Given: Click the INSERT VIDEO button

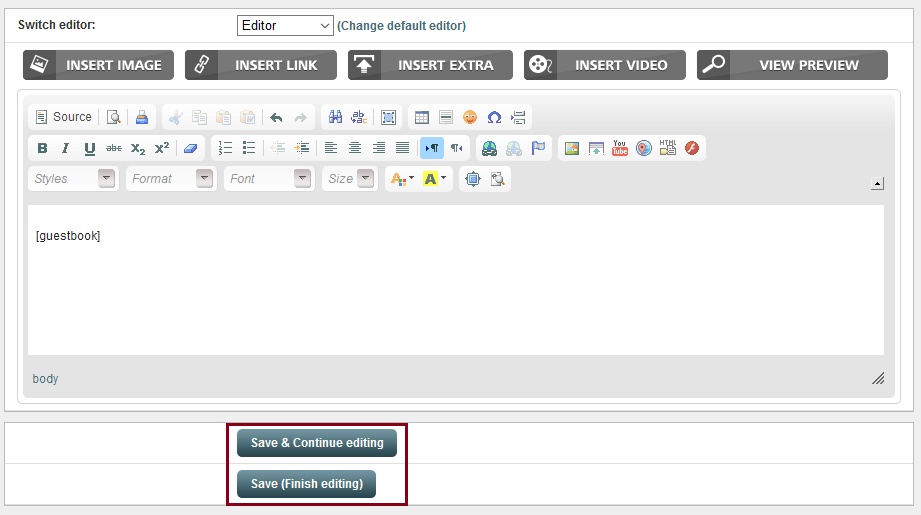Looking at the screenshot, I should coord(604,65).
